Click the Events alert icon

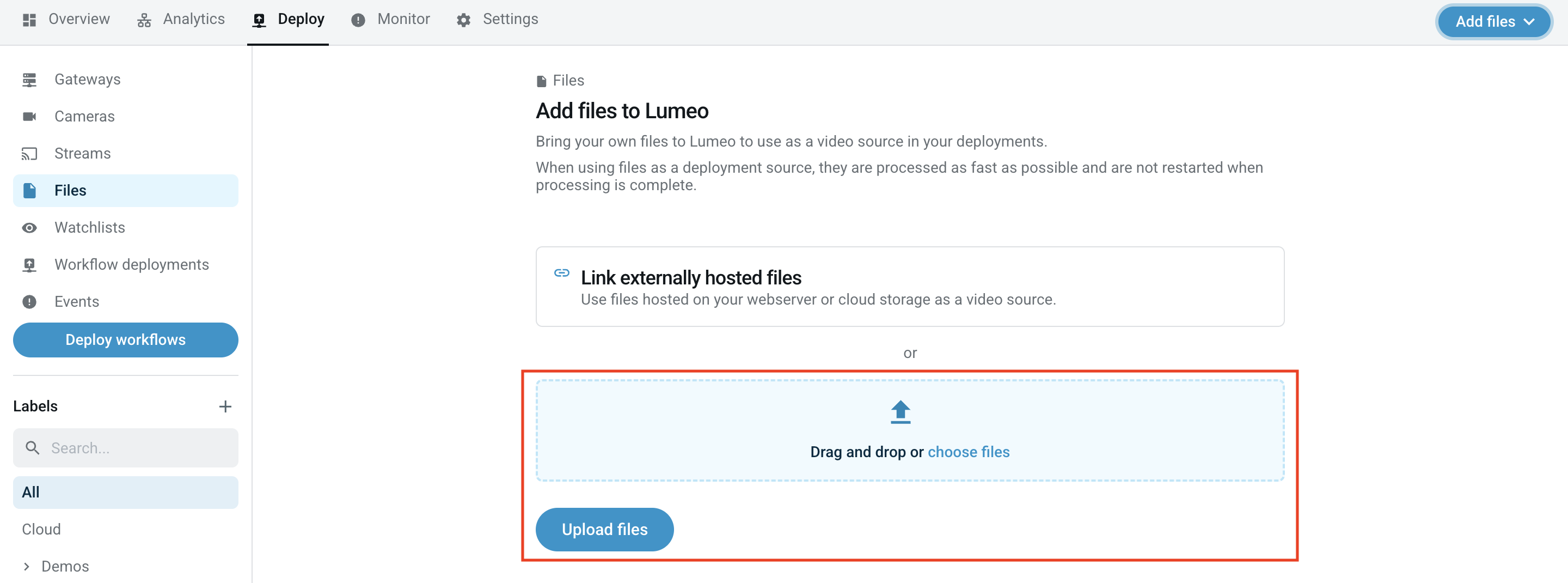(29, 301)
